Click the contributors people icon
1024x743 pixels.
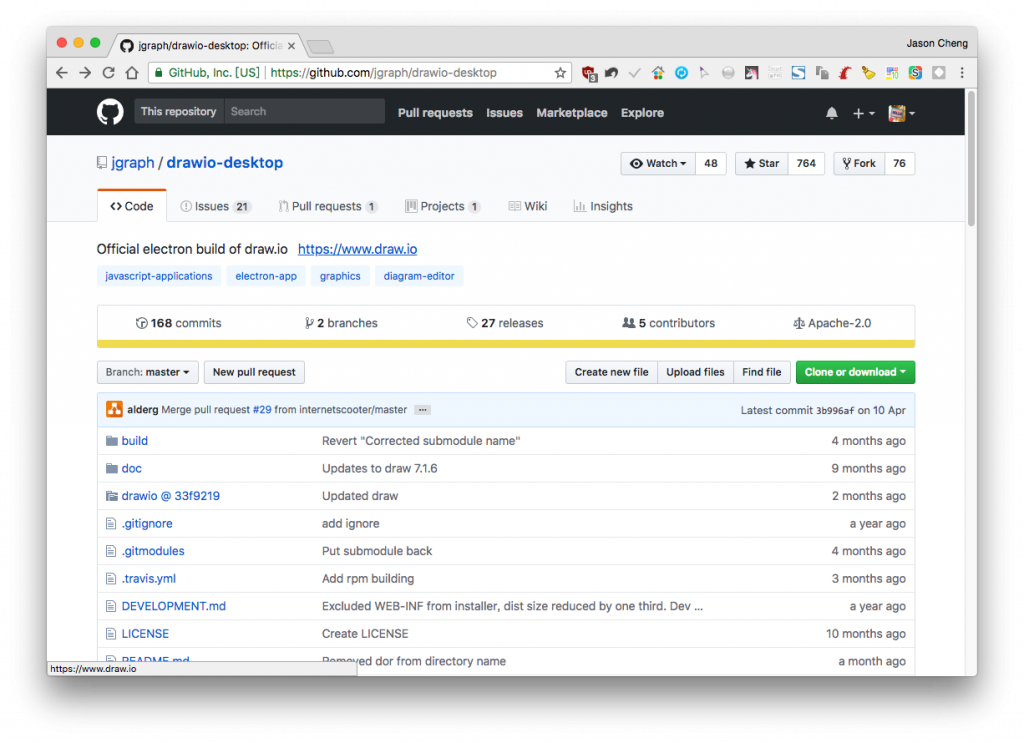(x=628, y=323)
